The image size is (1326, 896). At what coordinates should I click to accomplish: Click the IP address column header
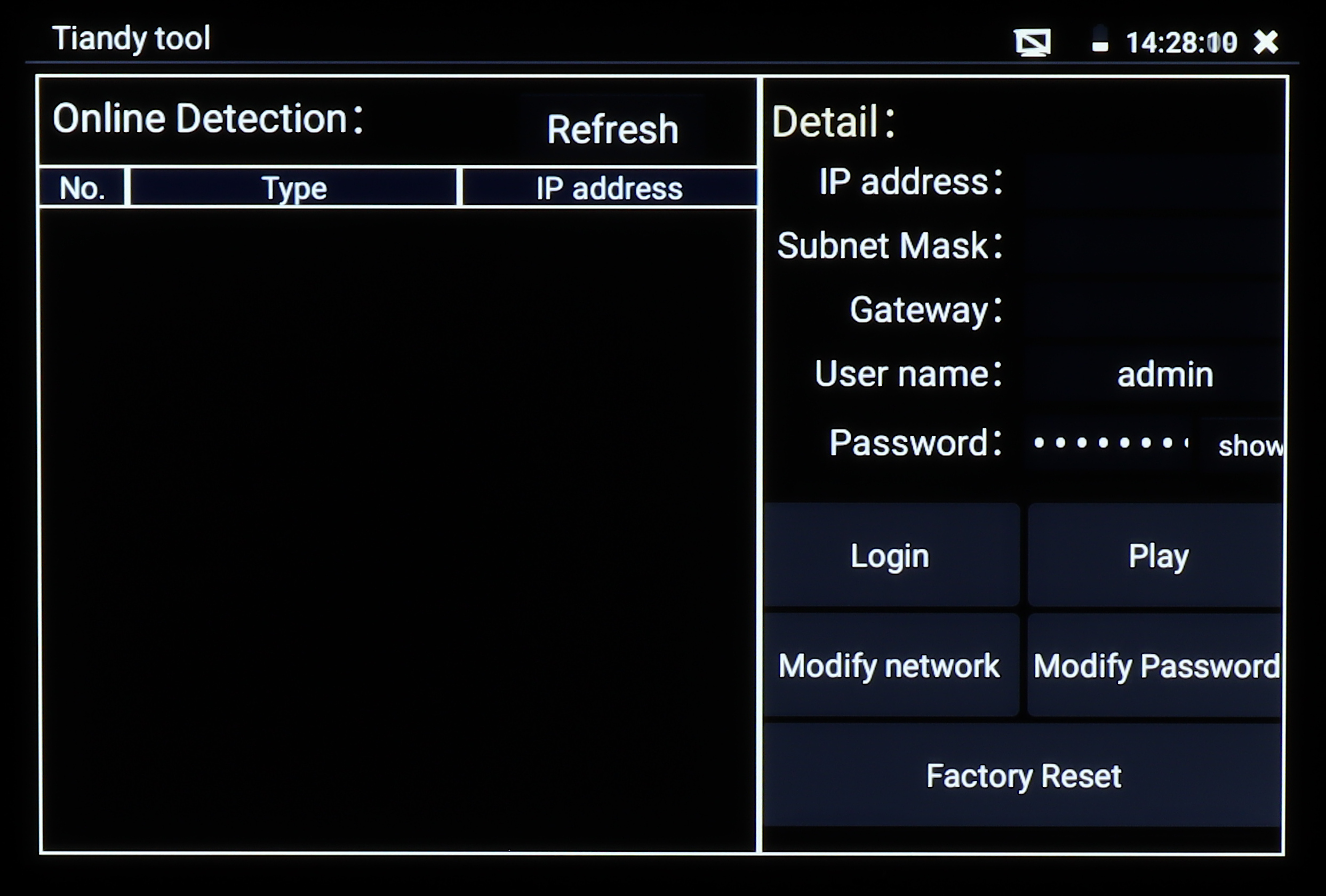point(609,188)
